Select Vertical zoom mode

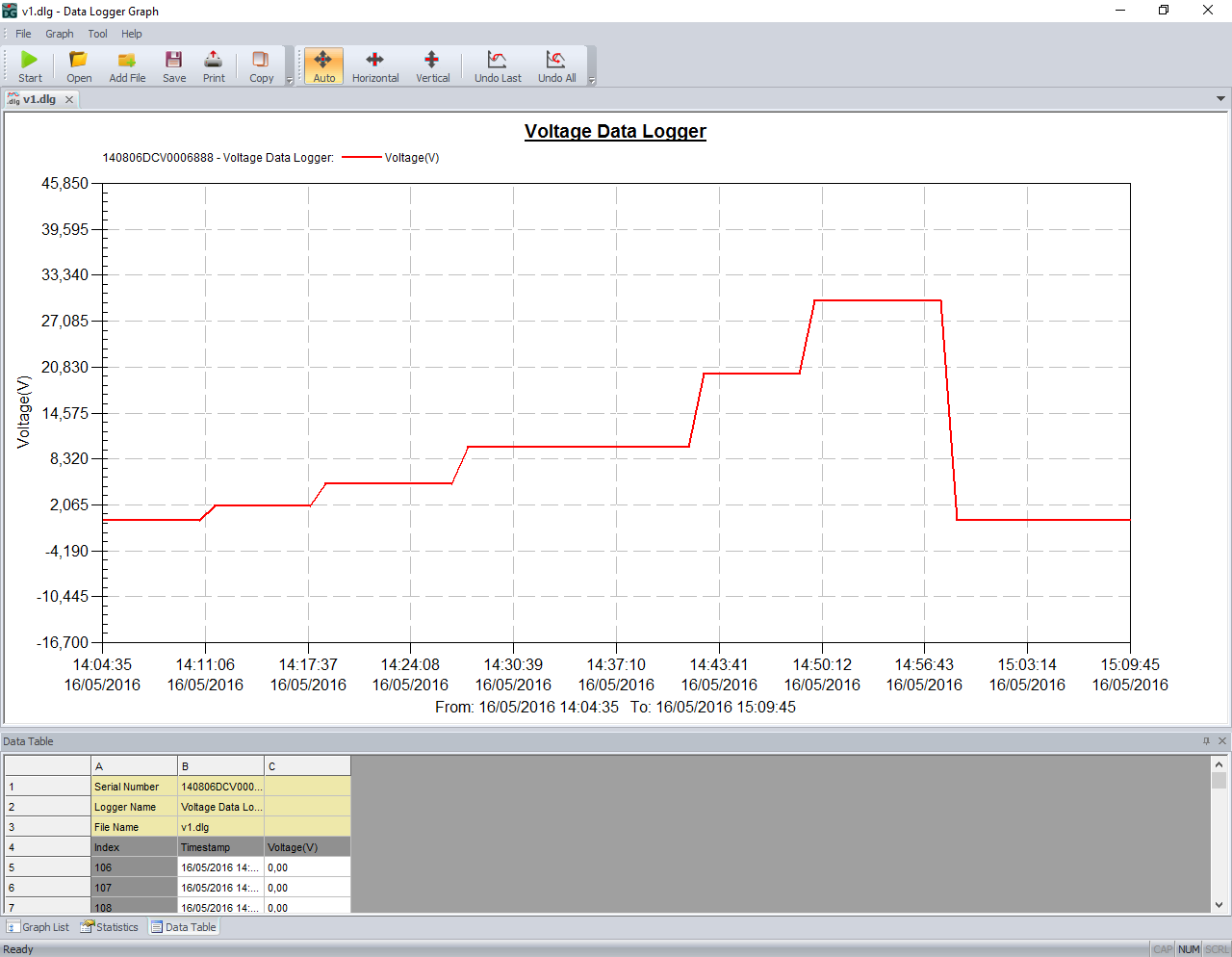(432, 65)
